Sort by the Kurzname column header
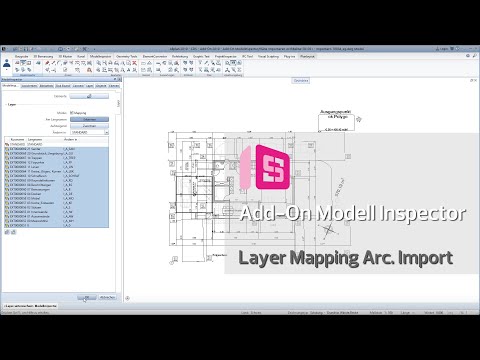This screenshot has height=360, width=480. 17,140
